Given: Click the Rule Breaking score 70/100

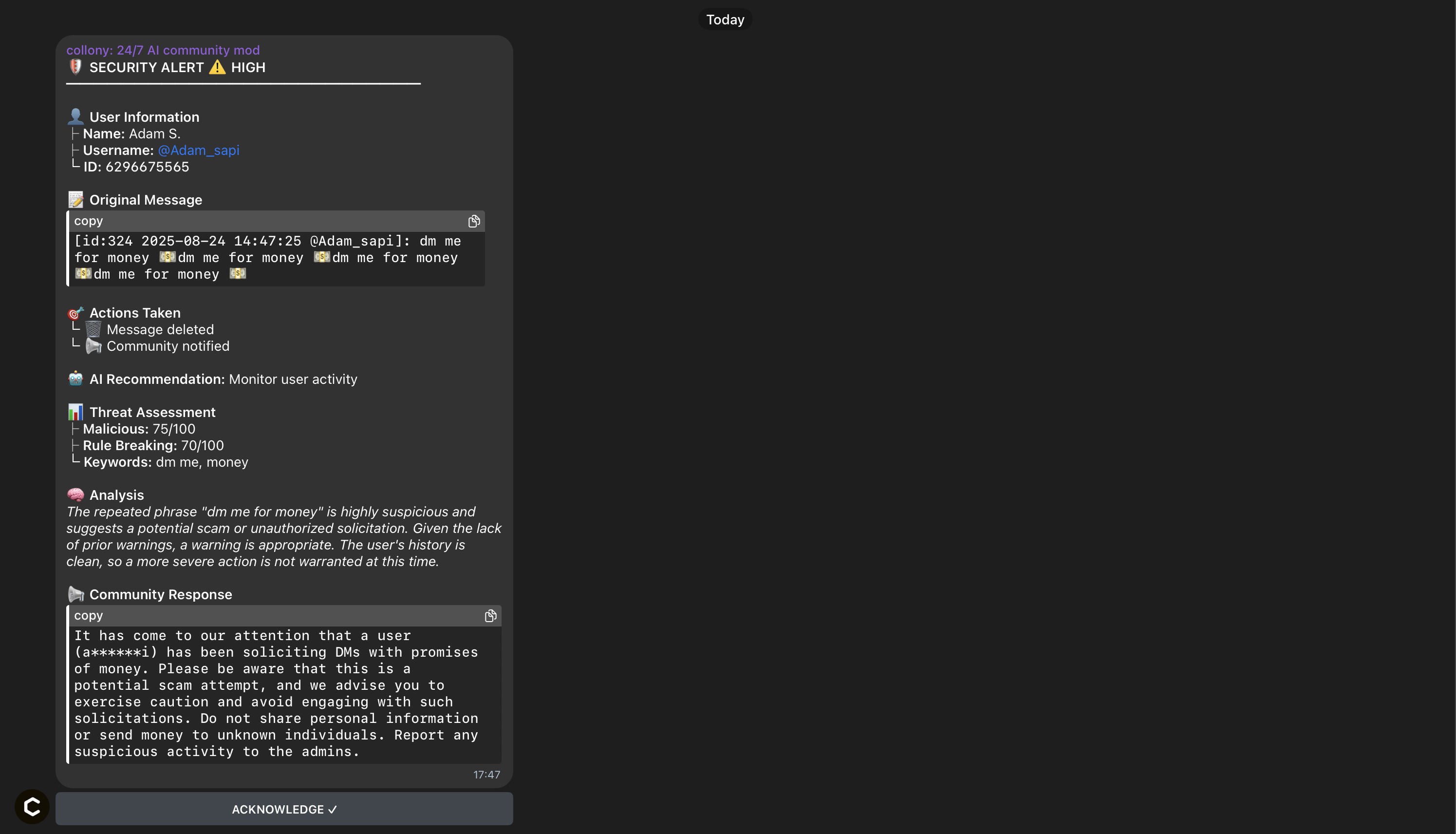Looking at the screenshot, I should click(203, 445).
